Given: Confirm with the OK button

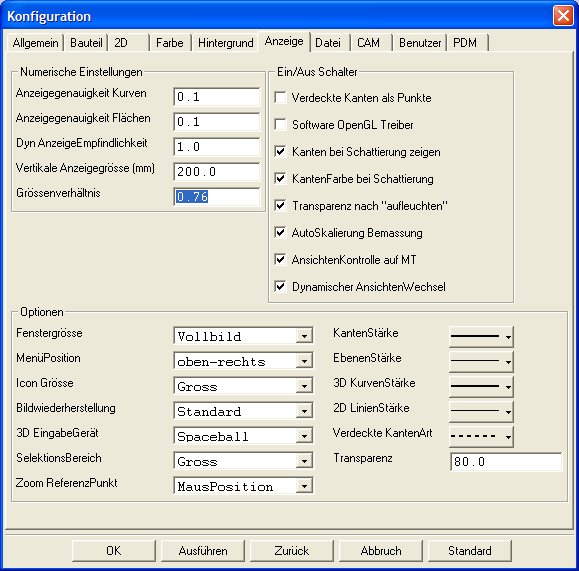Looking at the screenshot, I should point(114,551).
